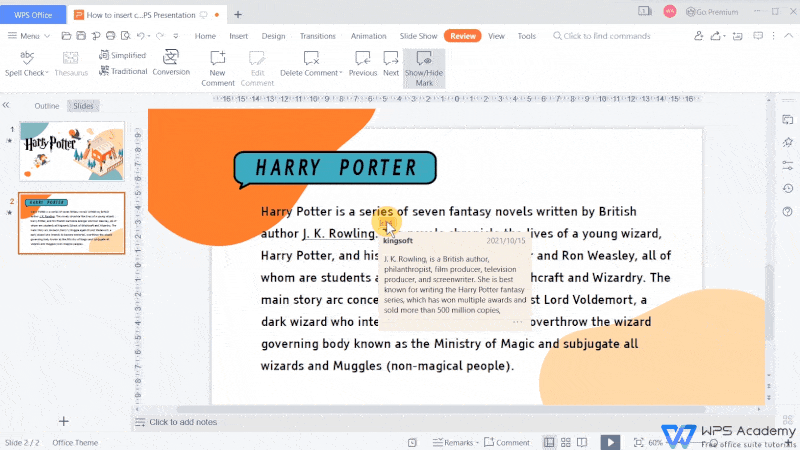Image resolution: width=800 pixels, height=450 pixels.
Task: Start slideshow with play button
Action: [610, 442]
